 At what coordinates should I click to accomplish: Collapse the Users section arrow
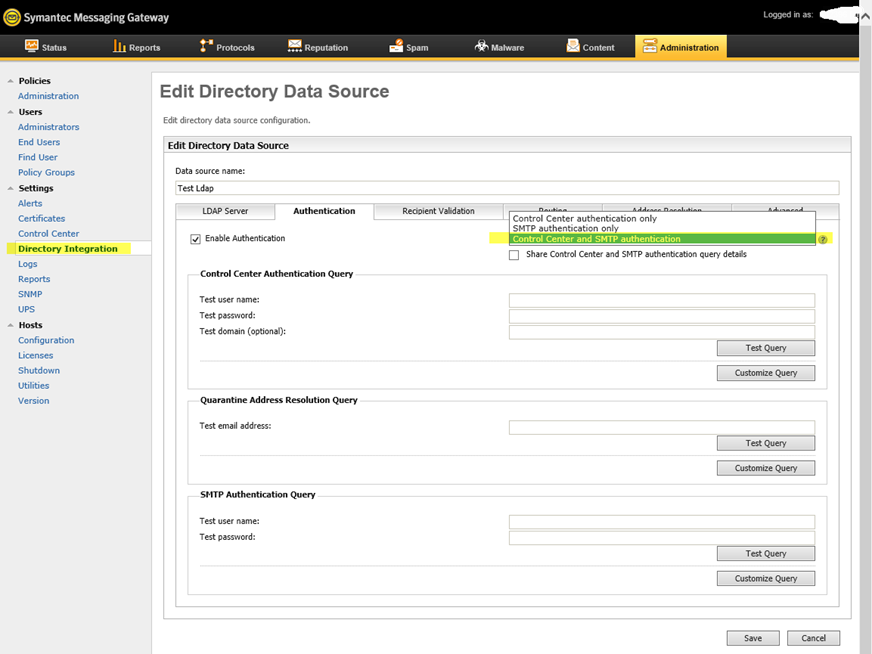coord(10,112)
